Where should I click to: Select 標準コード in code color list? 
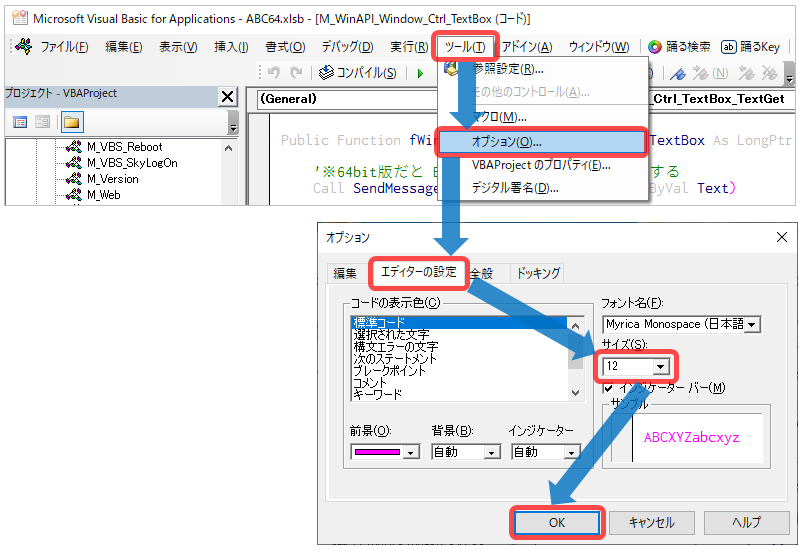coord(459,323)
